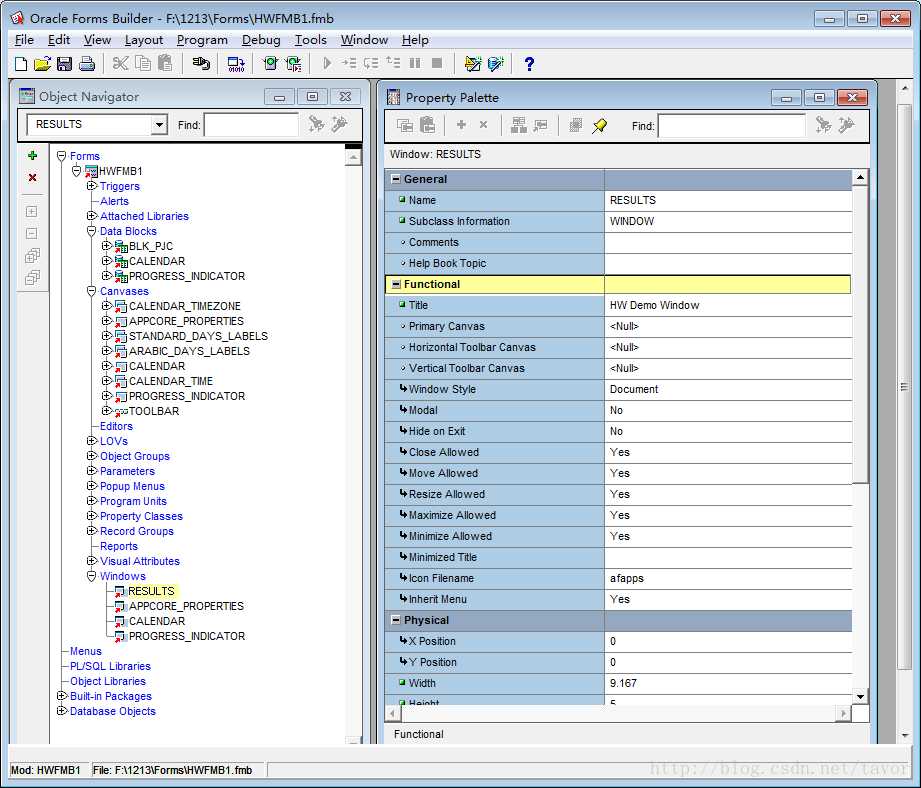The image size is (921, 788).
Task: Click the Find Next icon in Object Navigator
Action: 316,124
